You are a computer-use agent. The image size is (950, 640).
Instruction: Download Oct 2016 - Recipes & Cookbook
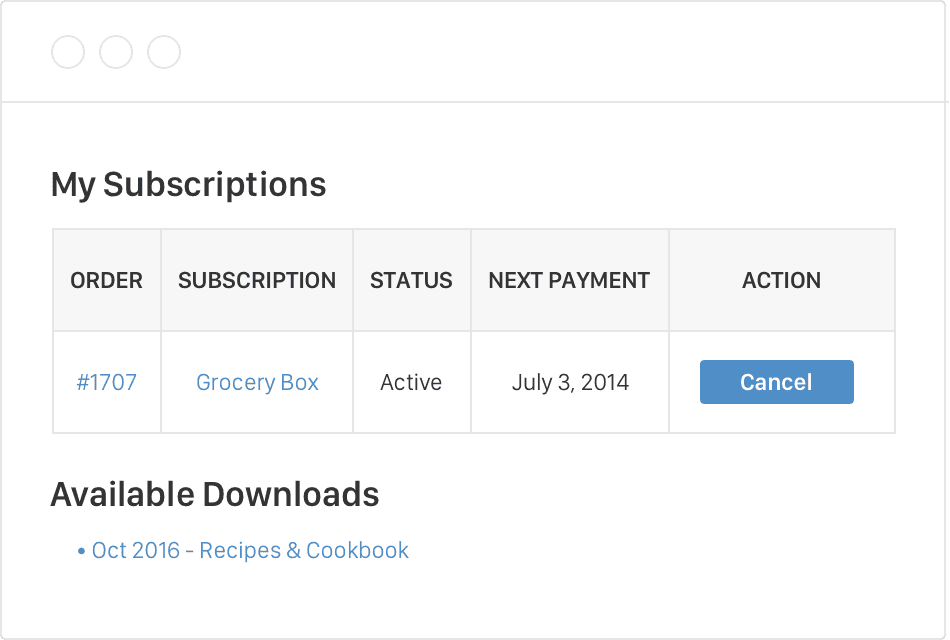coord(250,551)
